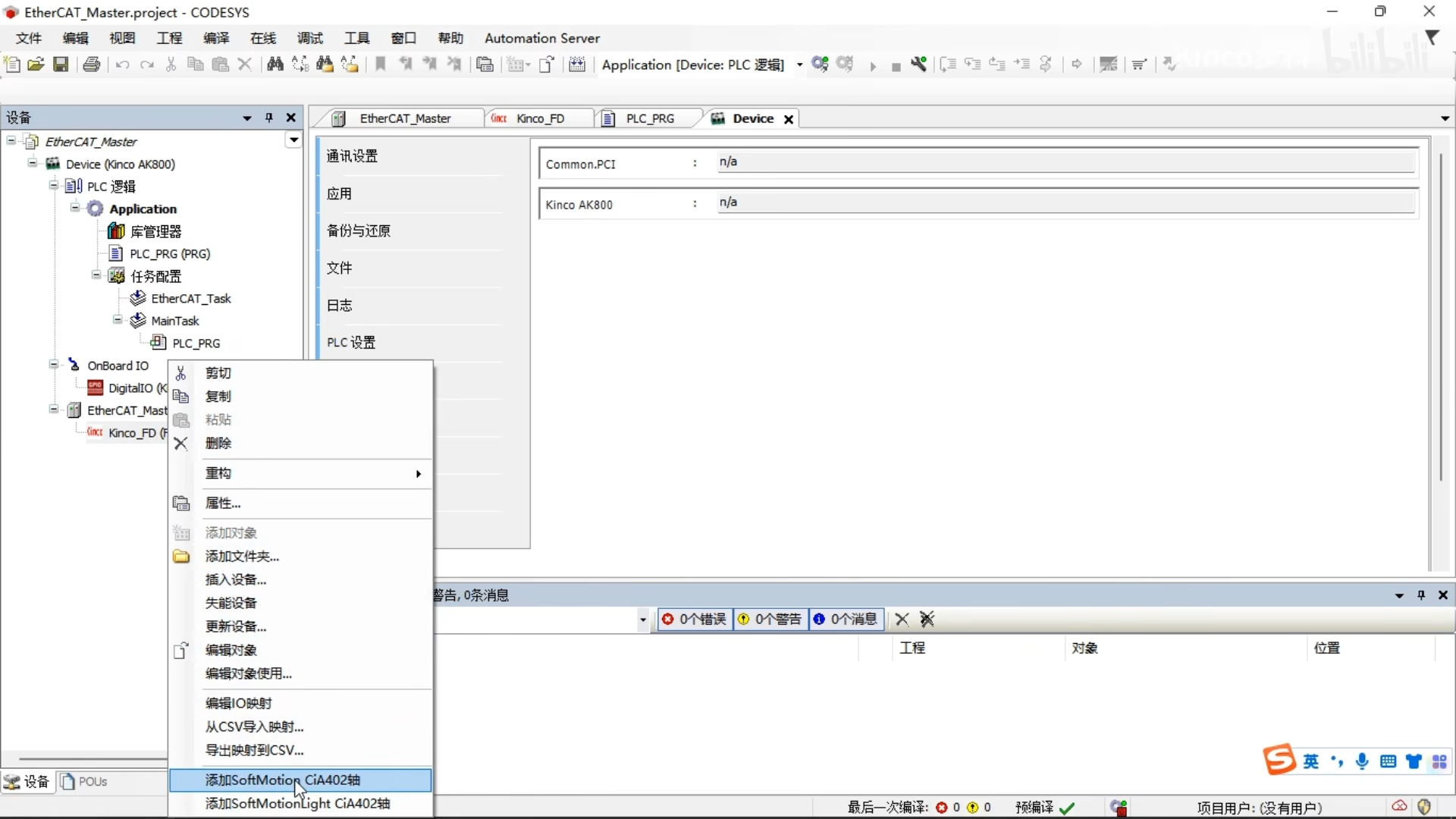The image size is (1456, 819).
Task: Toggle the 0个警告 warnings filter
Action: (x=770, y=620)
